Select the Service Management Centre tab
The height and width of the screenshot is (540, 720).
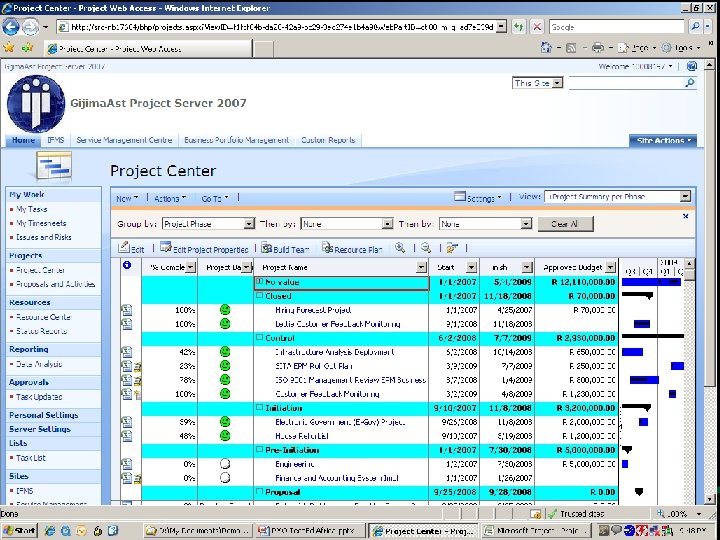124,140
